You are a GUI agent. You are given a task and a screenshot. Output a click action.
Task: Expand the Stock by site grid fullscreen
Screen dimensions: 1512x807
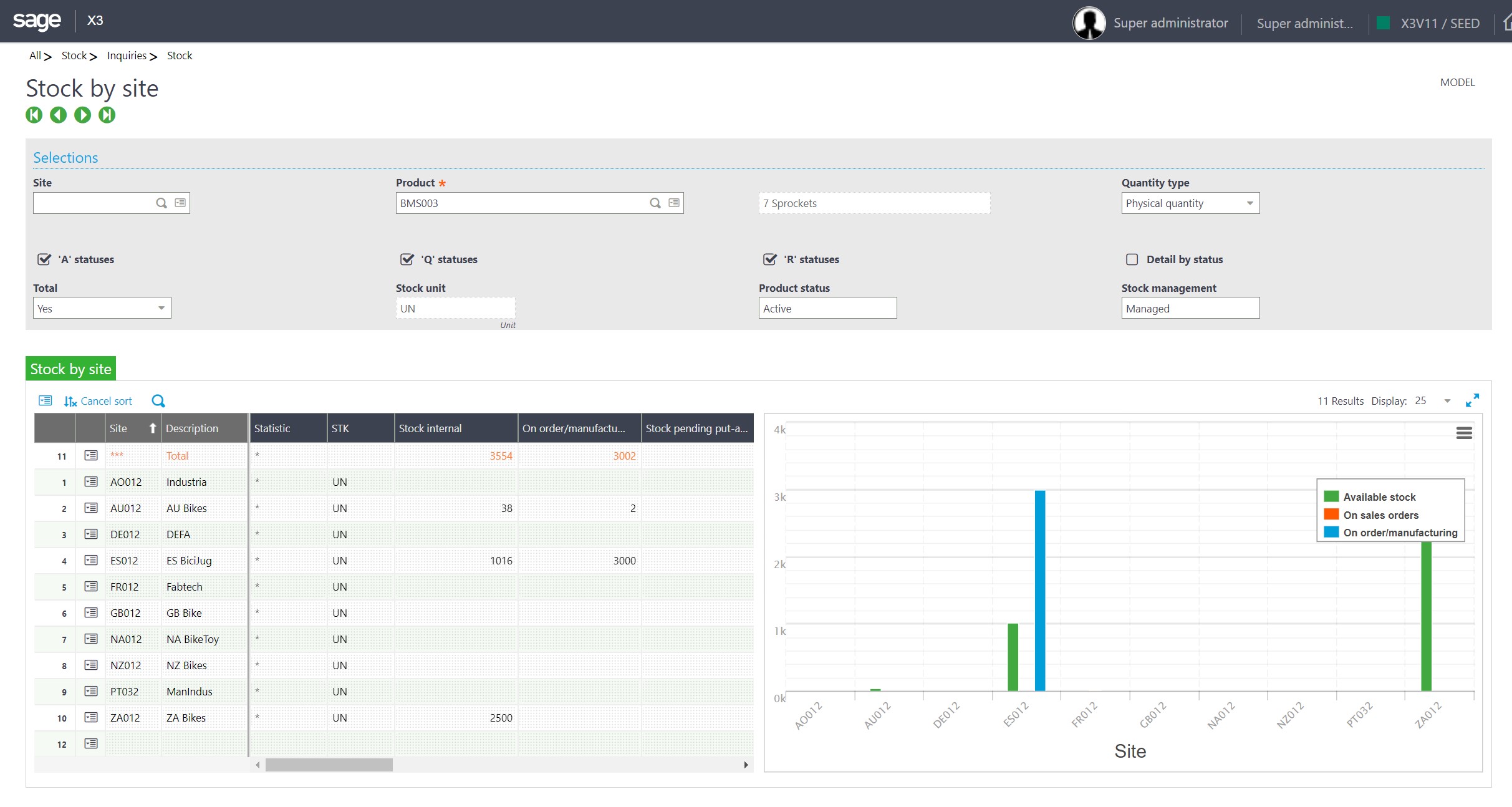[1472, 400]
